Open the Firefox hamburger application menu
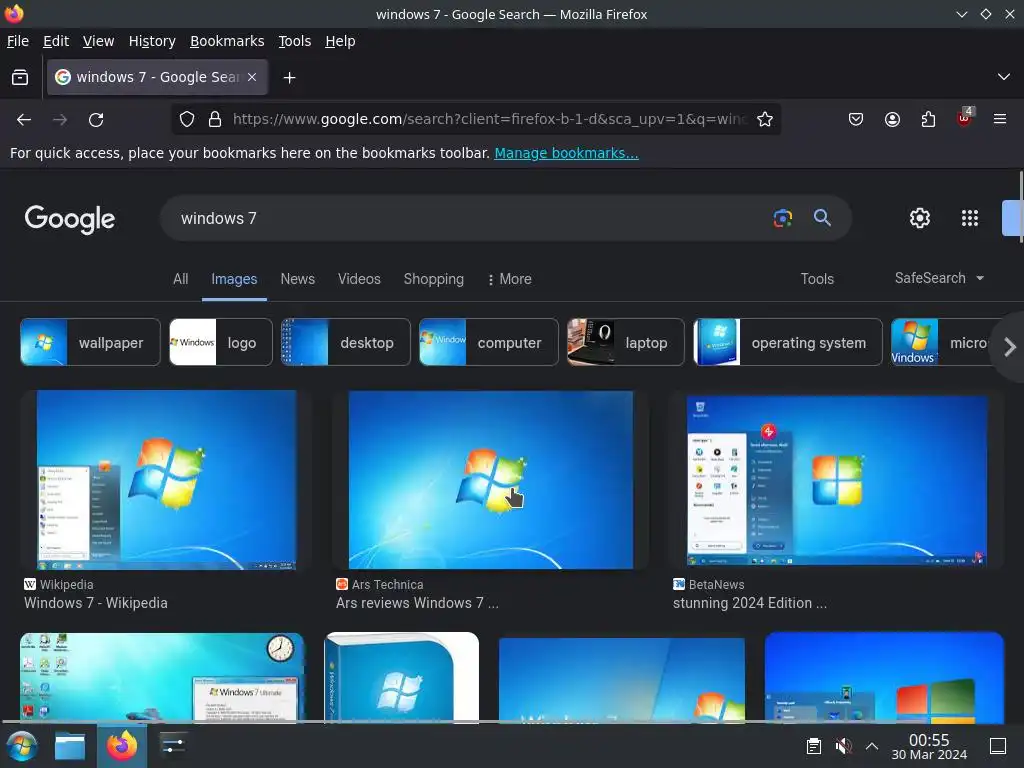Image resolution: width=1024 pixels, height=768 pixels. click(x=1000, y=119)
